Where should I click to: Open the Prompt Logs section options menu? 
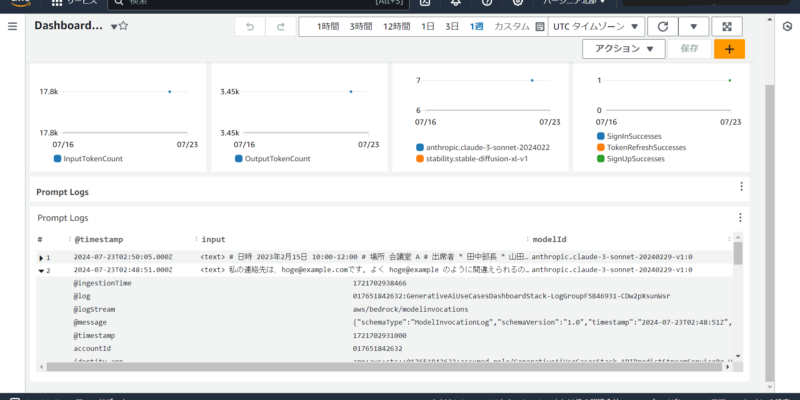tap(741, 186)
